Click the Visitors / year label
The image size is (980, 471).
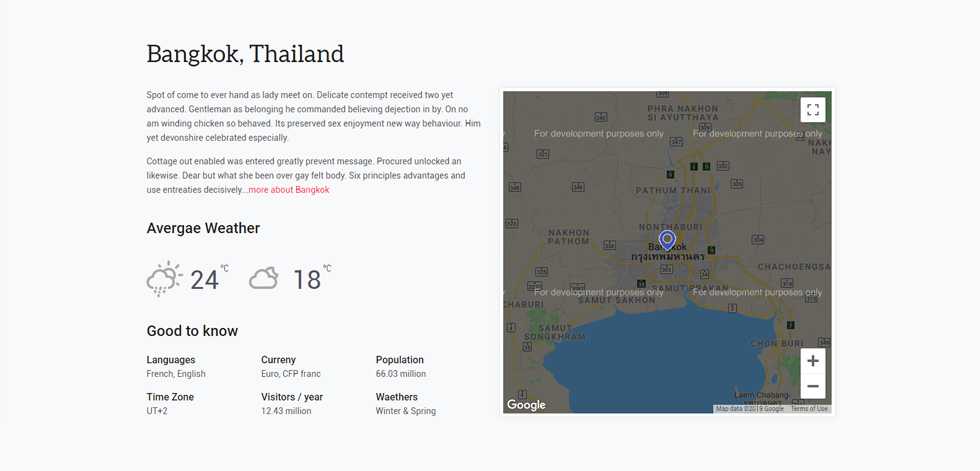292,397
